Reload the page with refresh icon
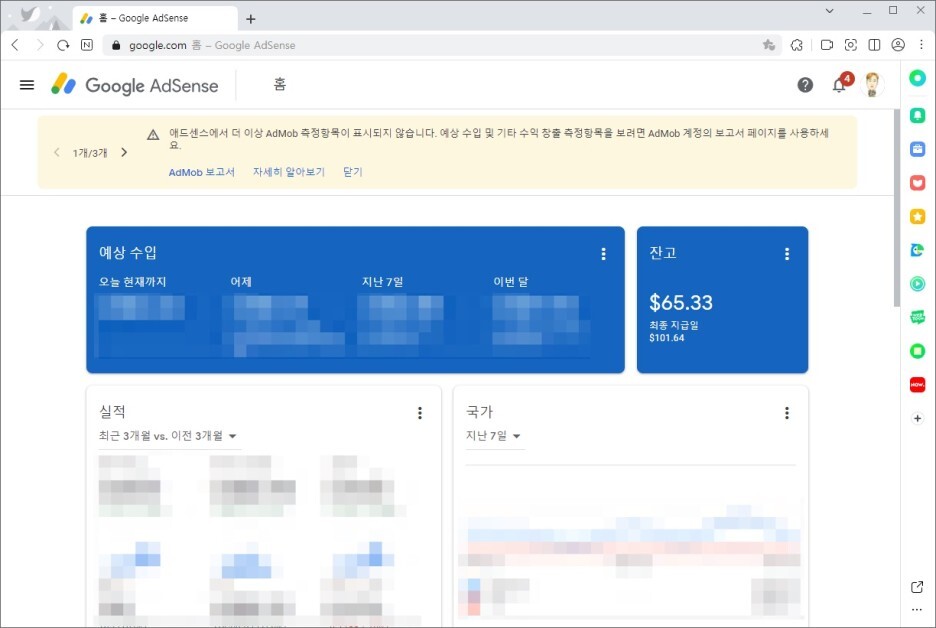The image size is (936, 628). click(x=63, y=45)
